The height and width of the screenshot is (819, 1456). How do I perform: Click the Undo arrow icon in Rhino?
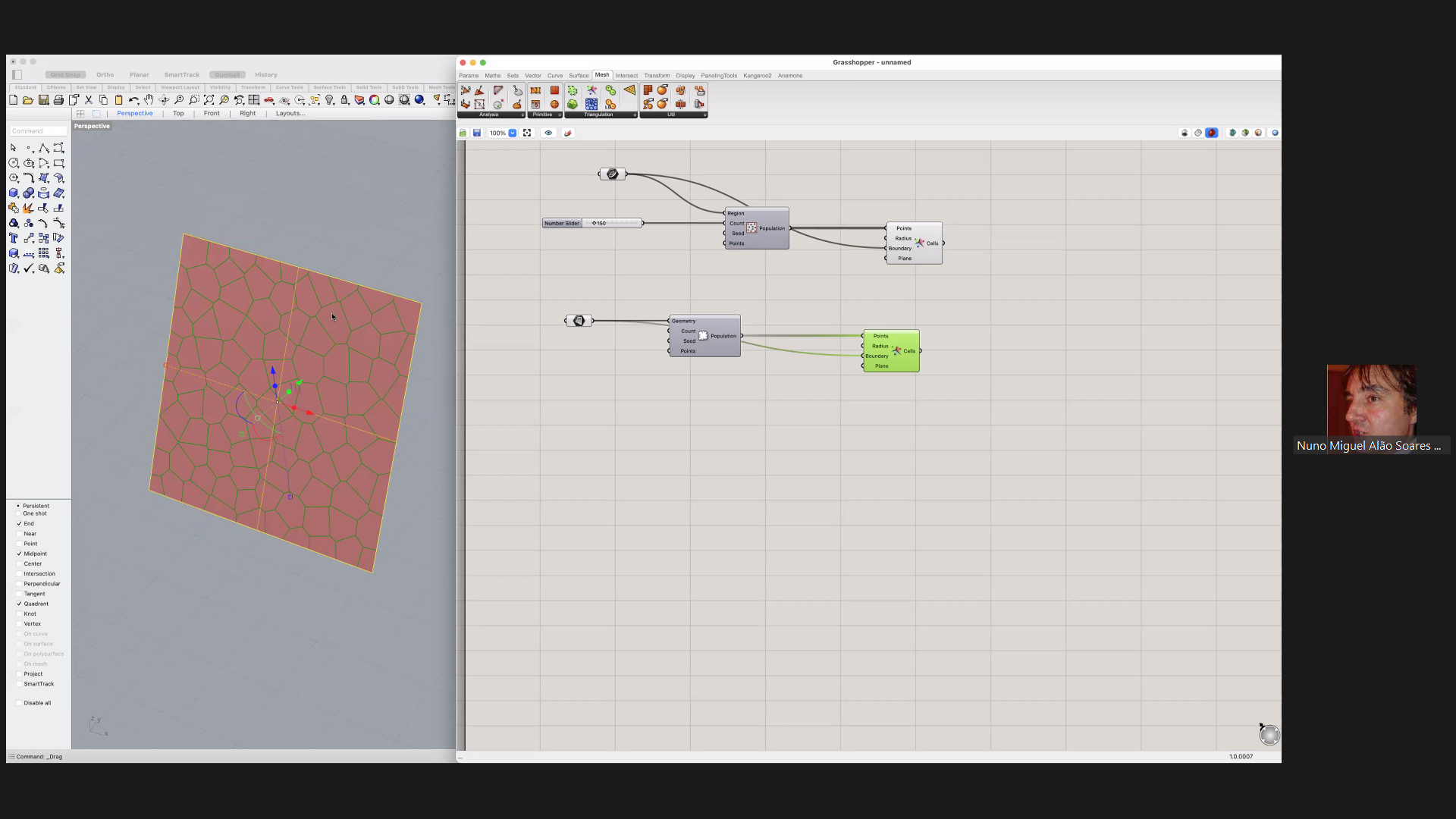point(133,100)
